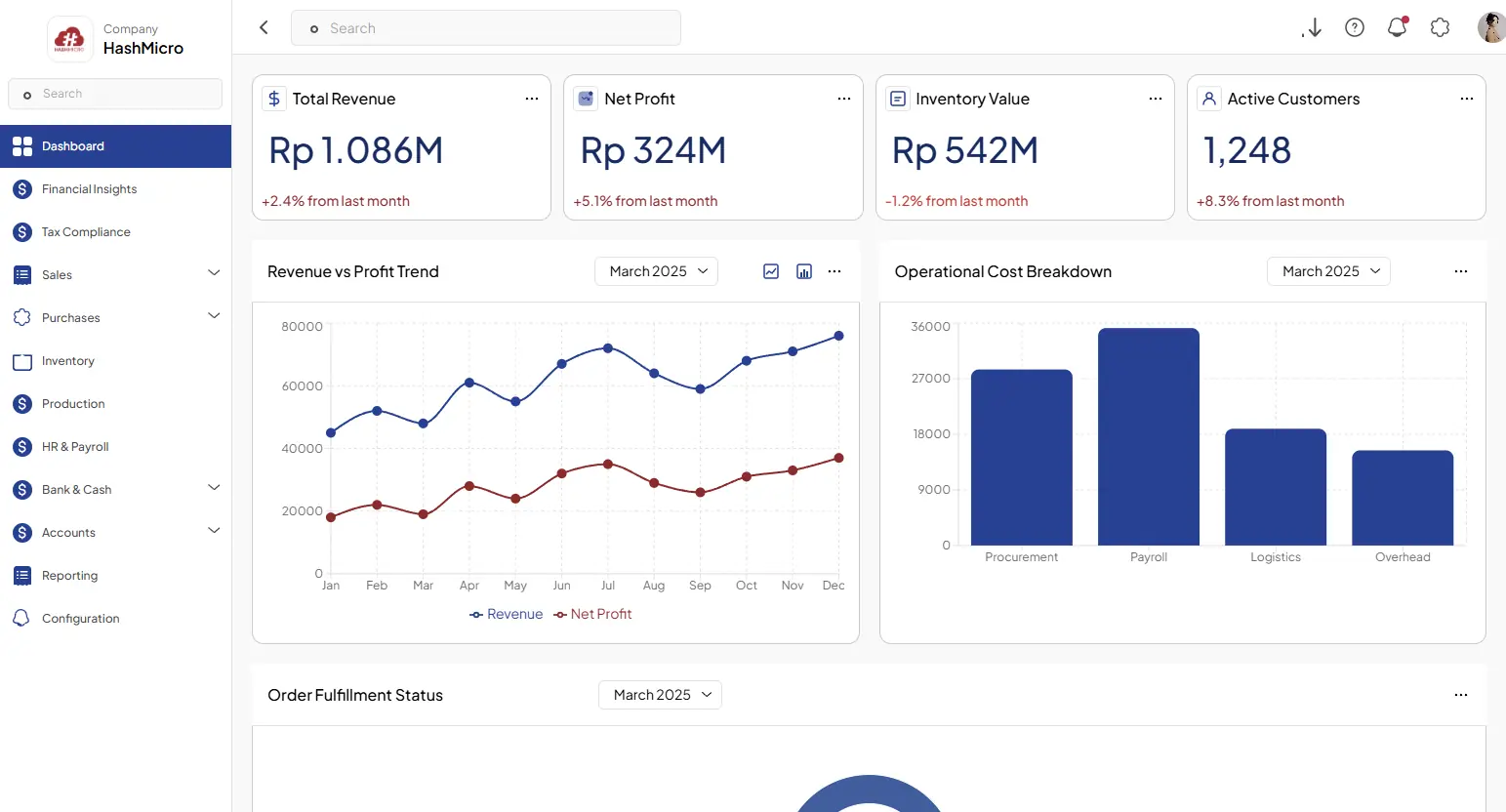Image resolution: width=1506 pixels, height=812 pixels.
Task: Switch to bar chart view icon
Action: point(804,271)
